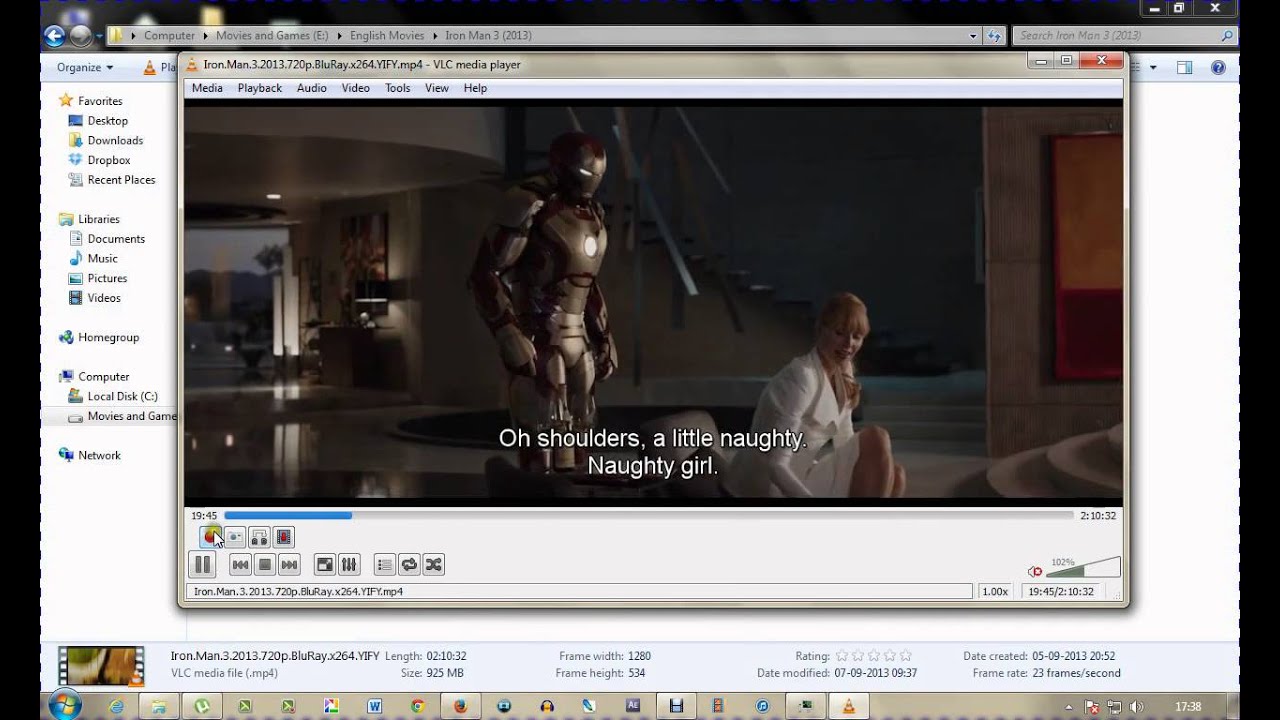1280x720 pixels.
Task: Open Desktop in Favorites
Action: [x=98, y=121]
